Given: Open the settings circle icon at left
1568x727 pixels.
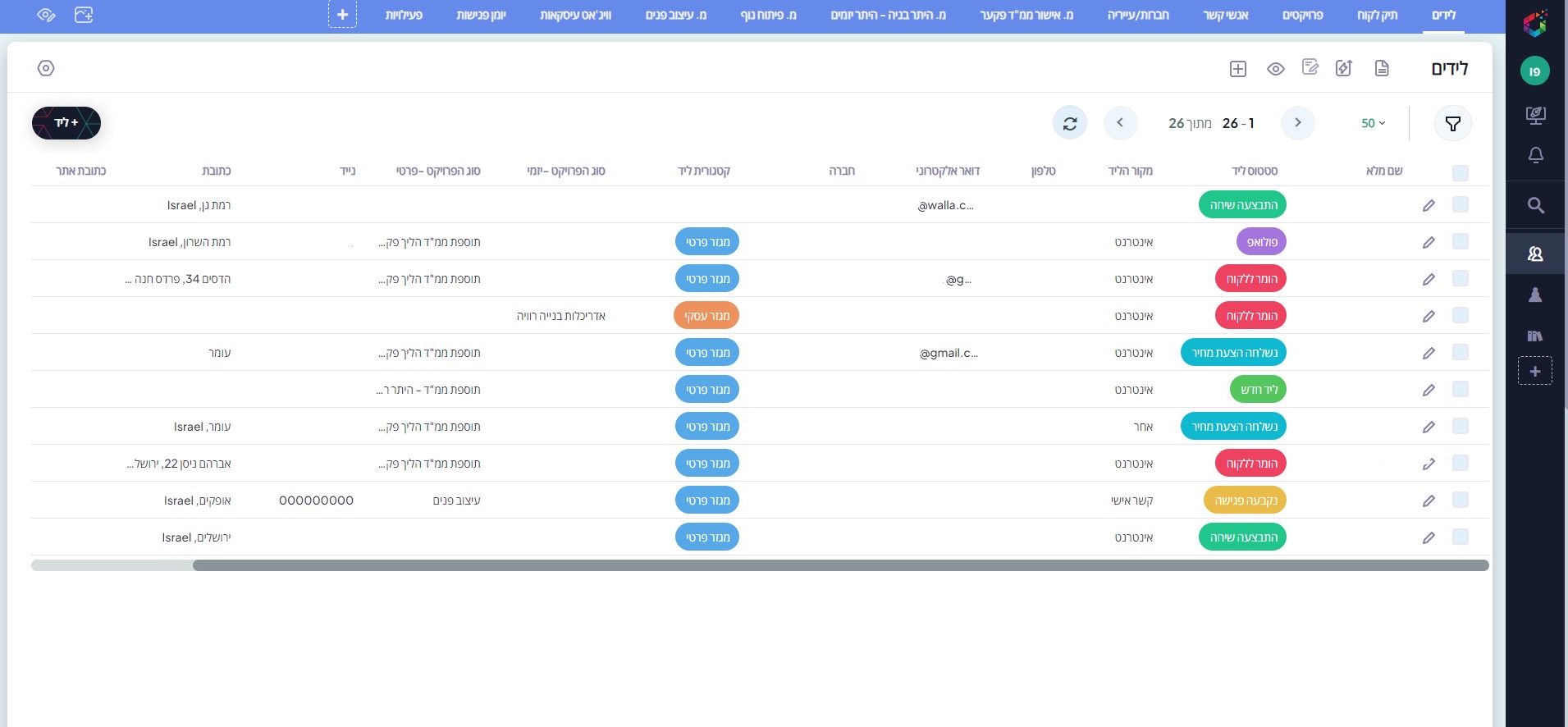Looking at the screenshot, I should 46,68.
